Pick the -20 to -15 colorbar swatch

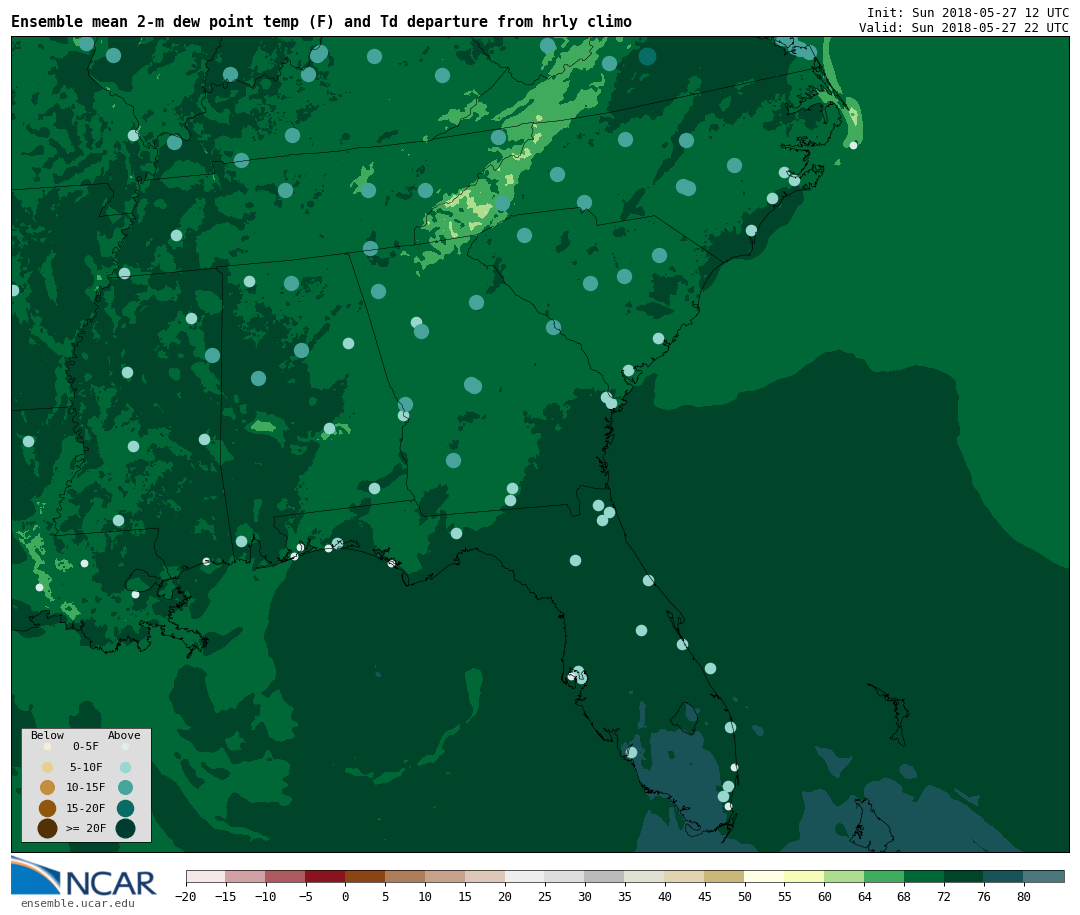click(x=206, y=876)
